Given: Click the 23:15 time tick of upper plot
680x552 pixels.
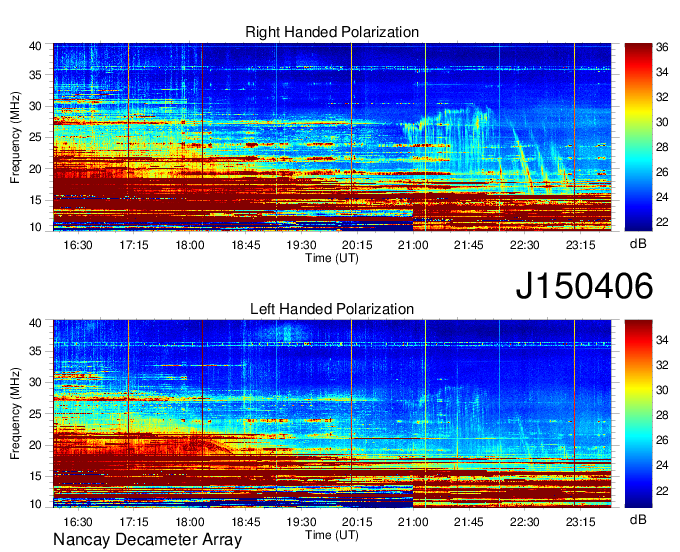Looking at the screenshot, I should tap(580, 245).
